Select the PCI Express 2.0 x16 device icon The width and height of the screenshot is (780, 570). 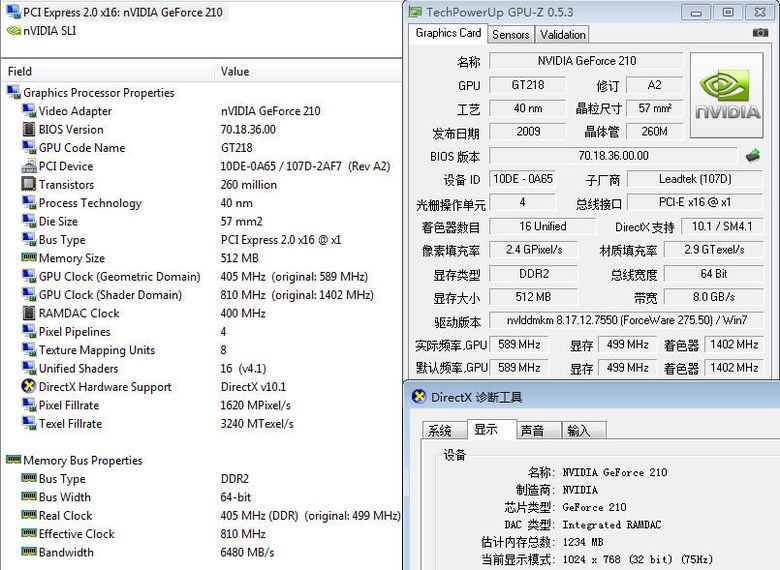pyautogui.click(x=13, y=11)
